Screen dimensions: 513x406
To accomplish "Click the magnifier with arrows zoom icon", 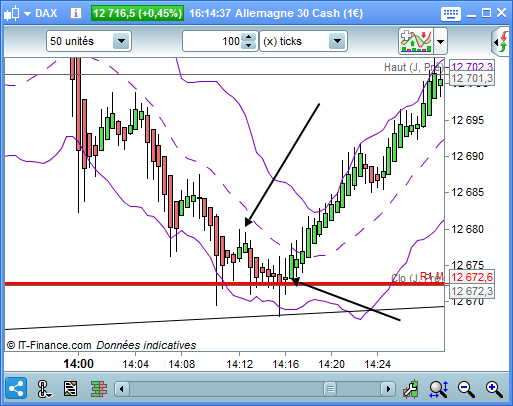I will [438, 389].
